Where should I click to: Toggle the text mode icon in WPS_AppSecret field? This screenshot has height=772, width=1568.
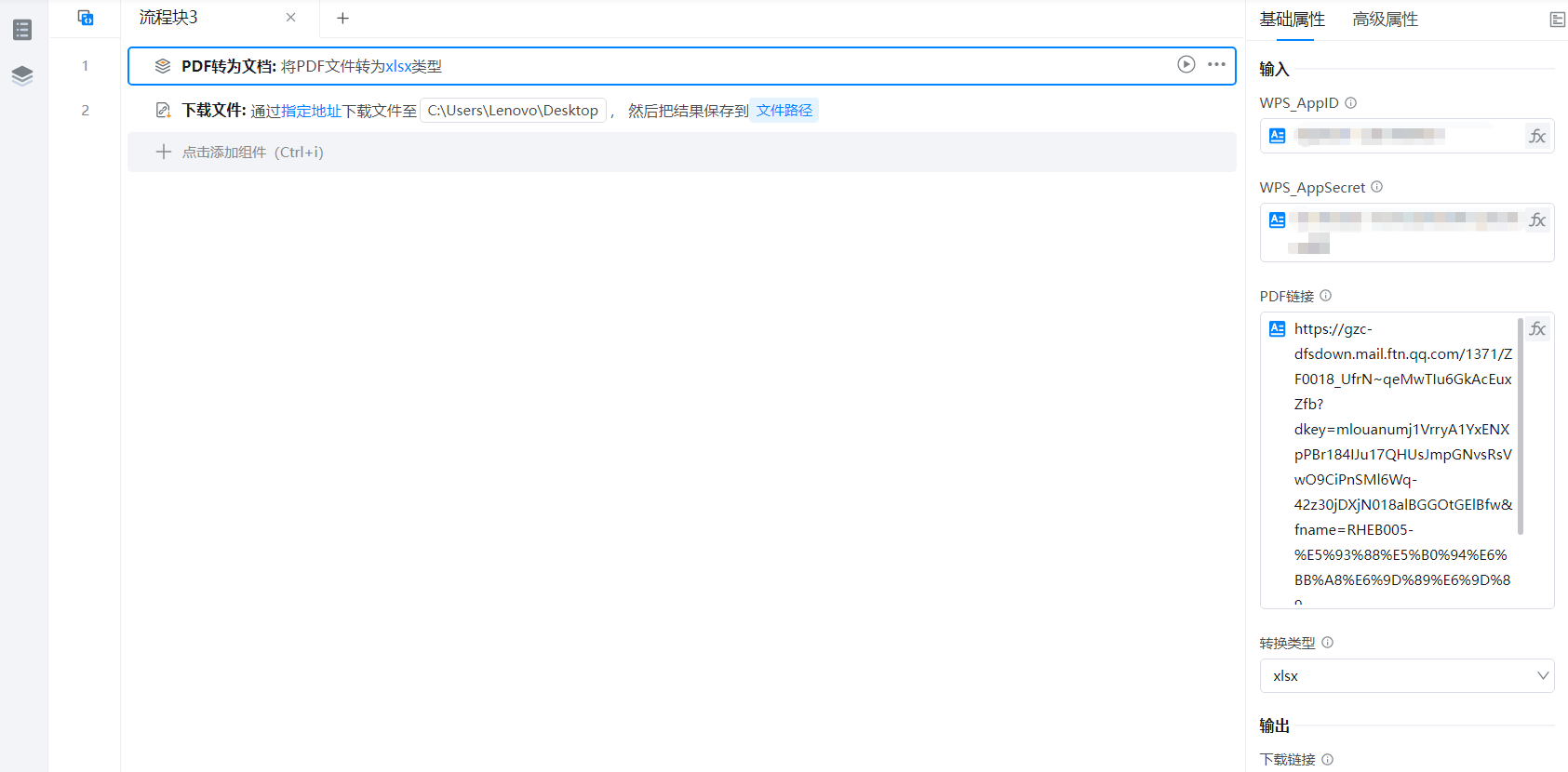point(1277,220)
